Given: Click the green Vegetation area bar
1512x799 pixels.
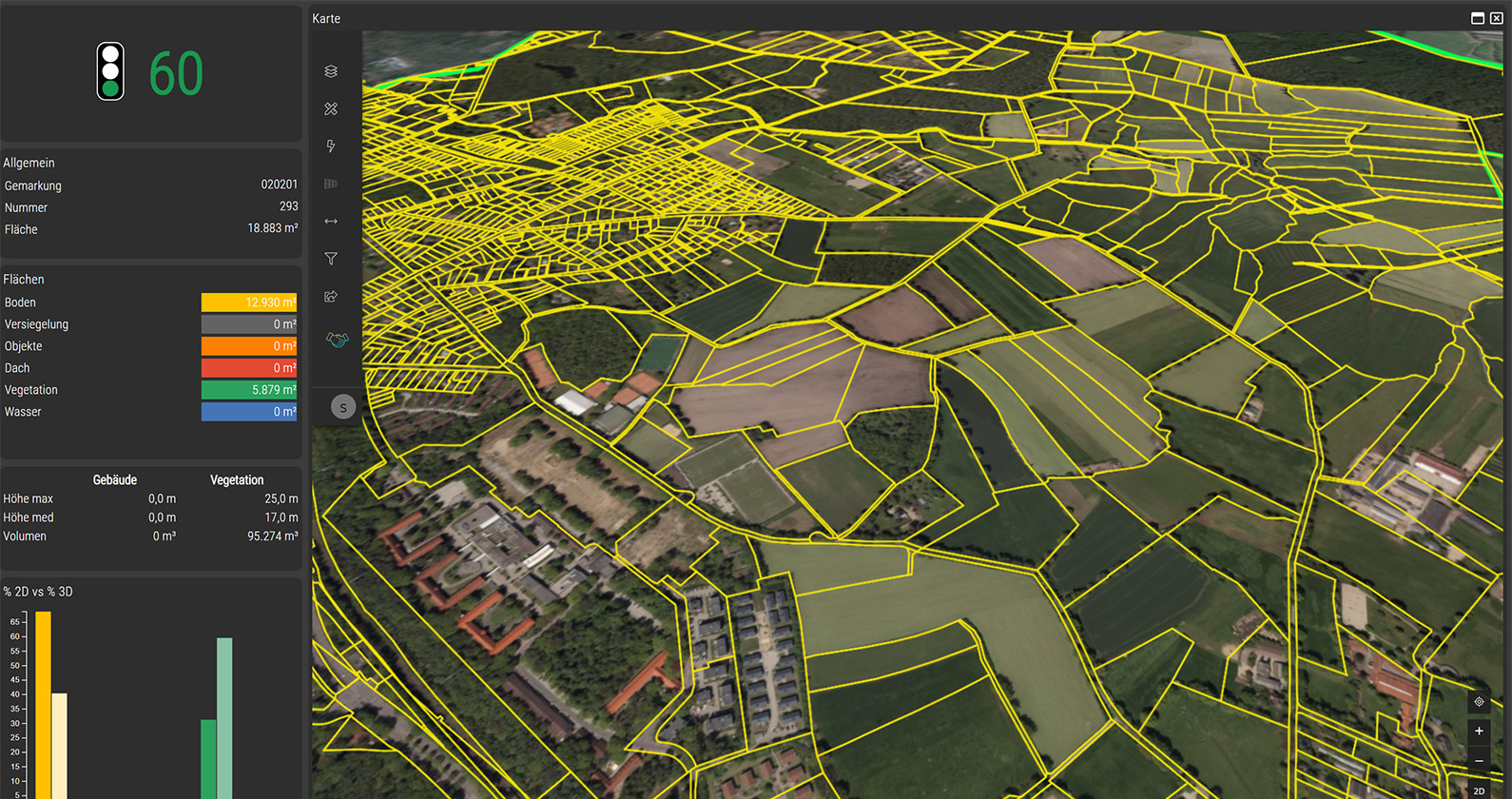Looking at the screenshot, I should [249, 390].
